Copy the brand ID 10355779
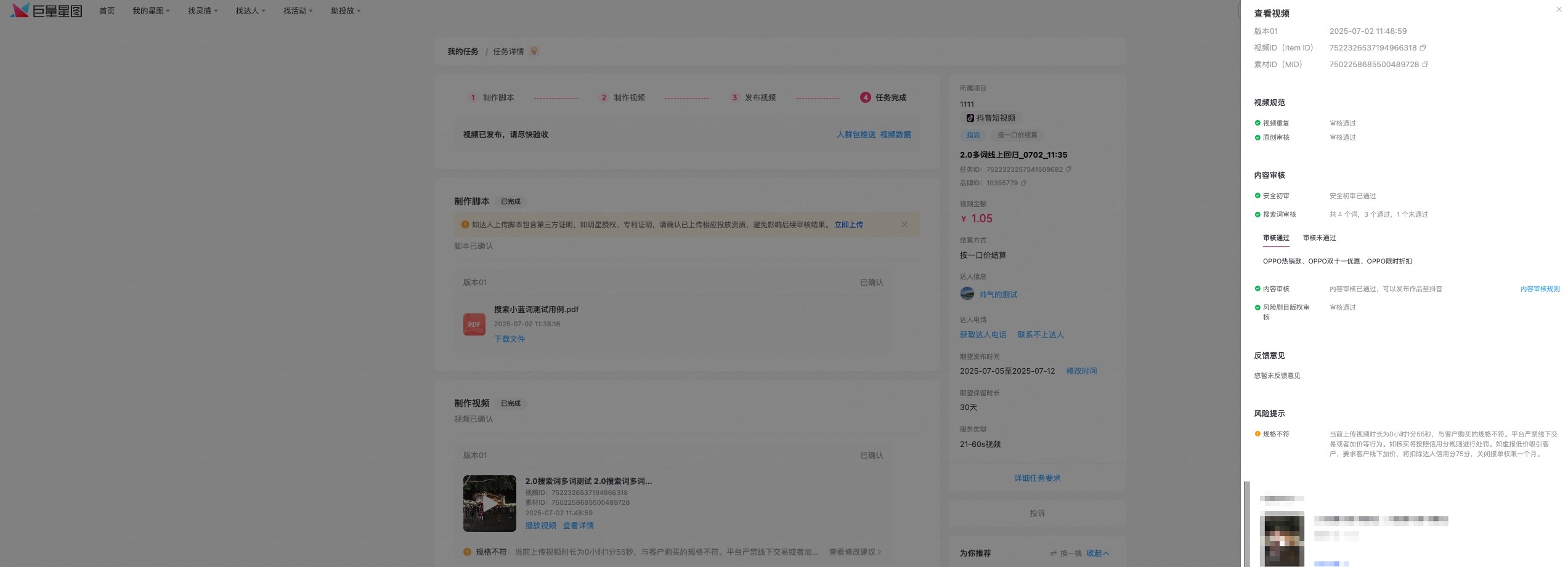Image resolution: width=1568 pixels, height=567 pixels. pos(1023,183)
